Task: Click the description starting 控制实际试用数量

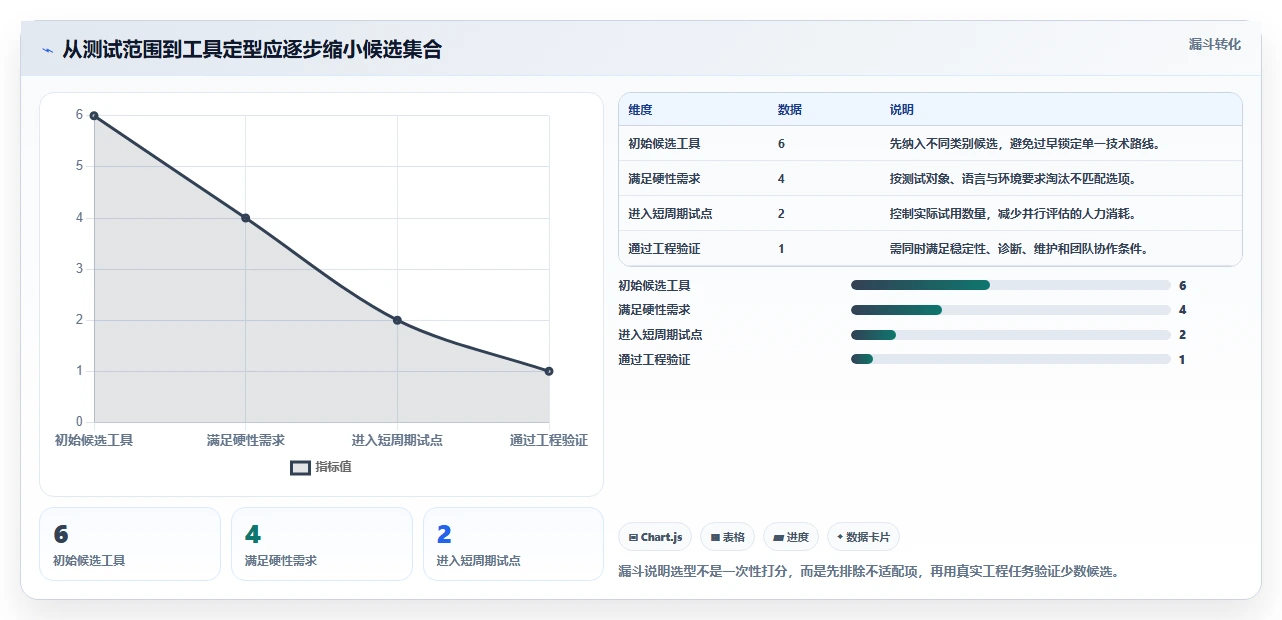Action: click(x=1012, y=214)
